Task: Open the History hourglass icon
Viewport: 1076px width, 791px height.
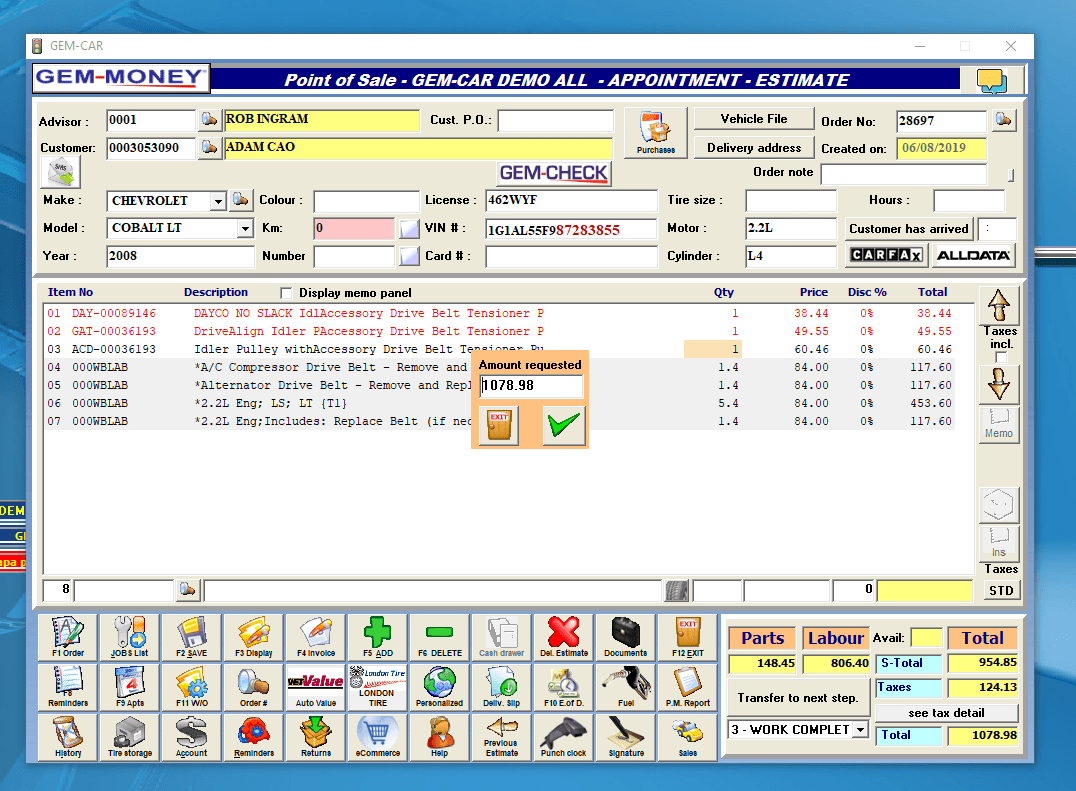Action: coord(68,737)
